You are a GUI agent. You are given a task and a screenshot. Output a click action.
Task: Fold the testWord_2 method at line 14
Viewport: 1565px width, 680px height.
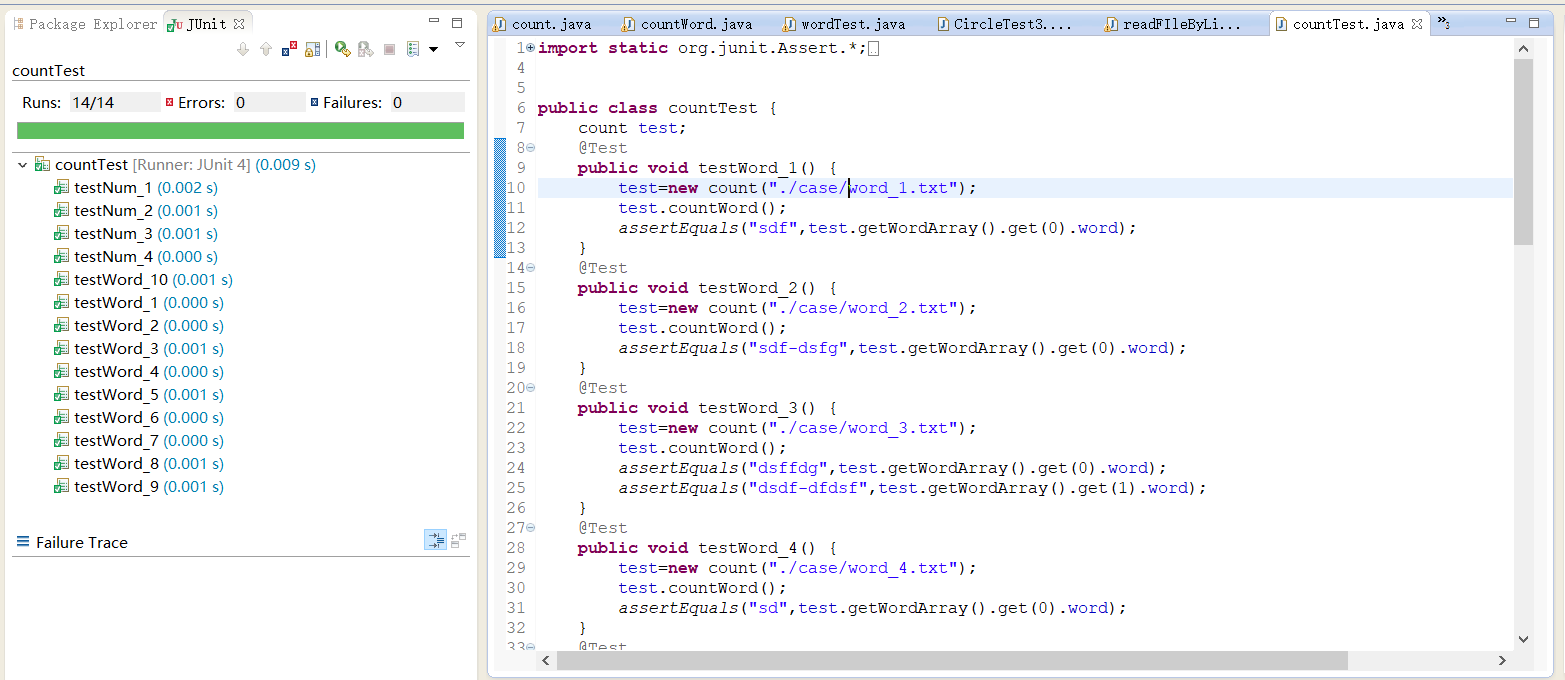tap(530, 268)
